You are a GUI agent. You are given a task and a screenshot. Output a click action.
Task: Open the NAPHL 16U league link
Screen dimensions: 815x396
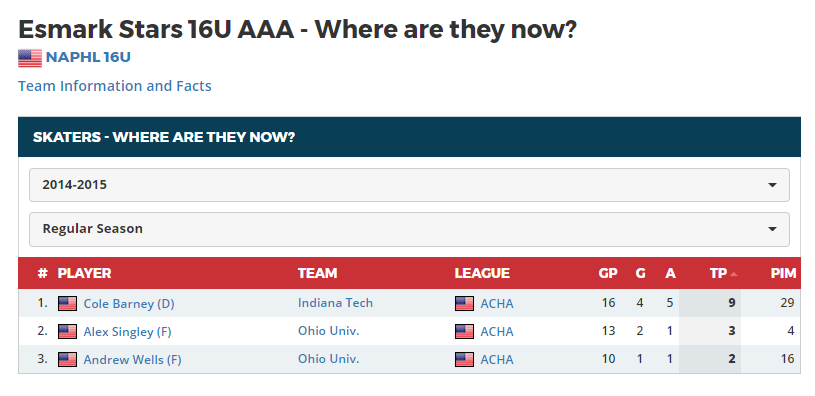click(x=88, y=57)
